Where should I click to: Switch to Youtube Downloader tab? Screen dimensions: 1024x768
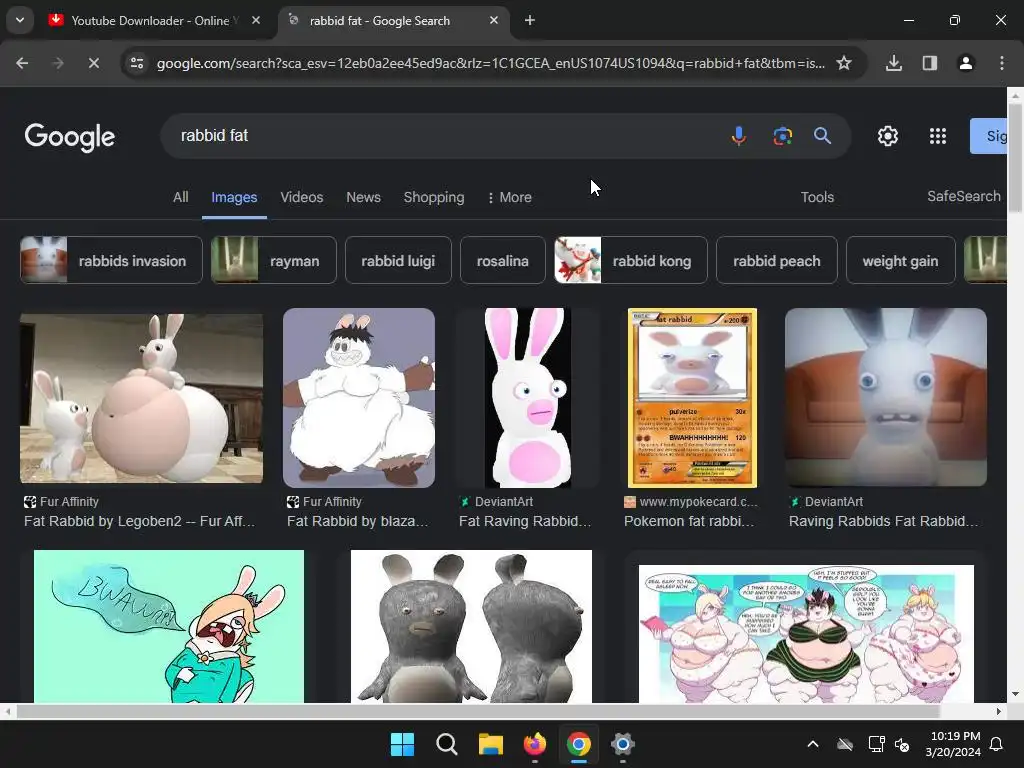click(155, 20)
